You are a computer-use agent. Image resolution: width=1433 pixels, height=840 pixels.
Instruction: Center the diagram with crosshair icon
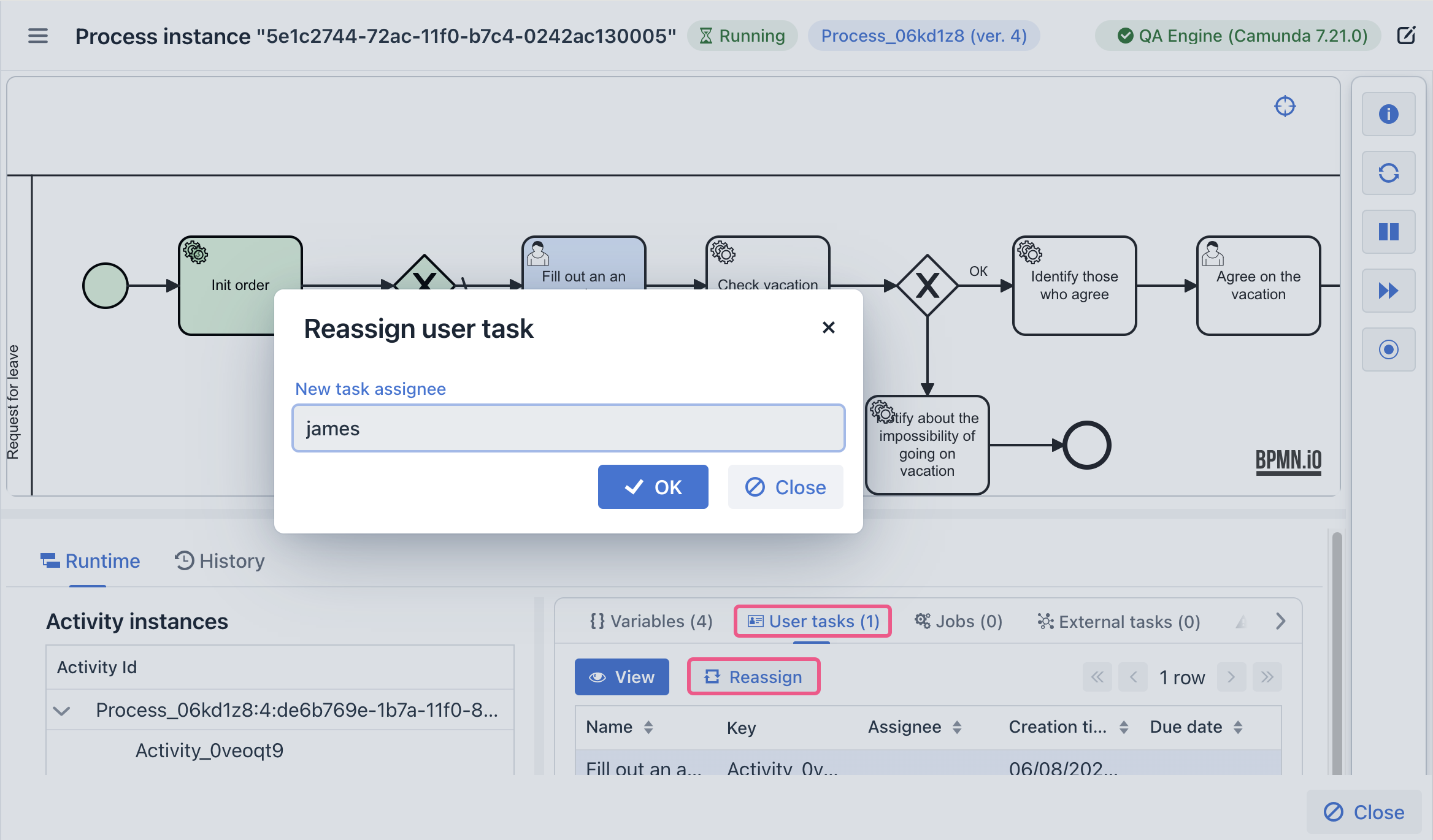1285,106
